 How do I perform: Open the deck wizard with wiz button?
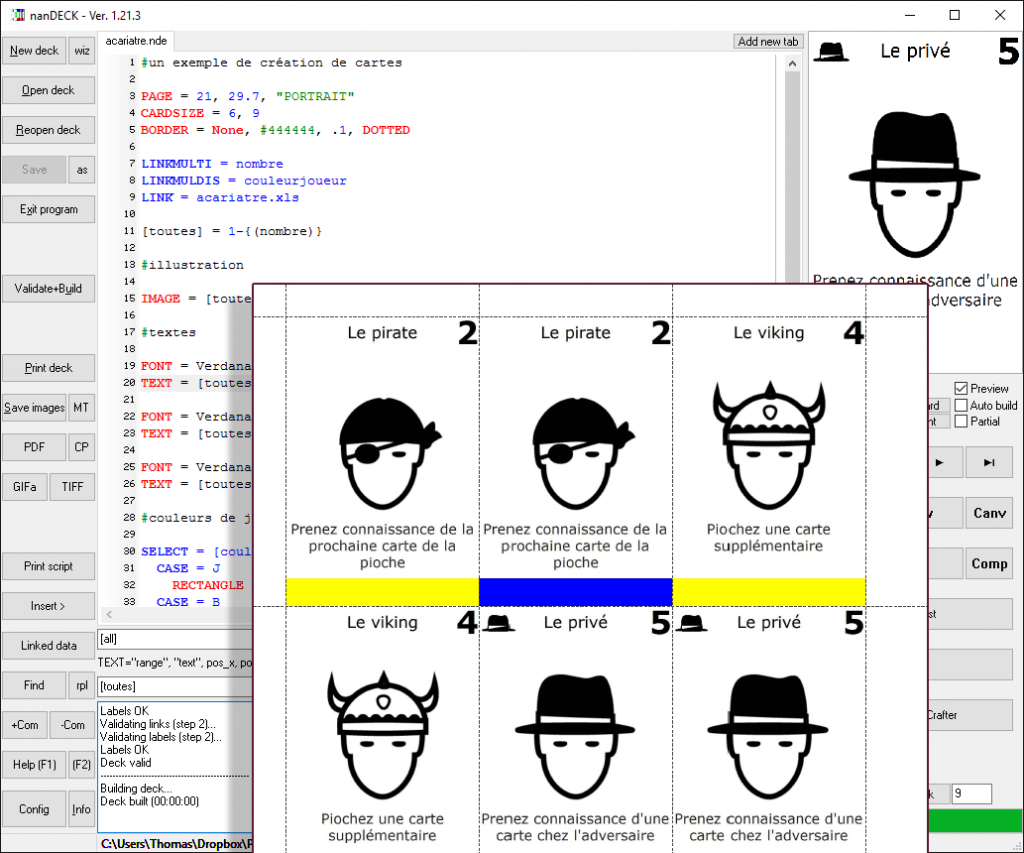coord(82,51)
